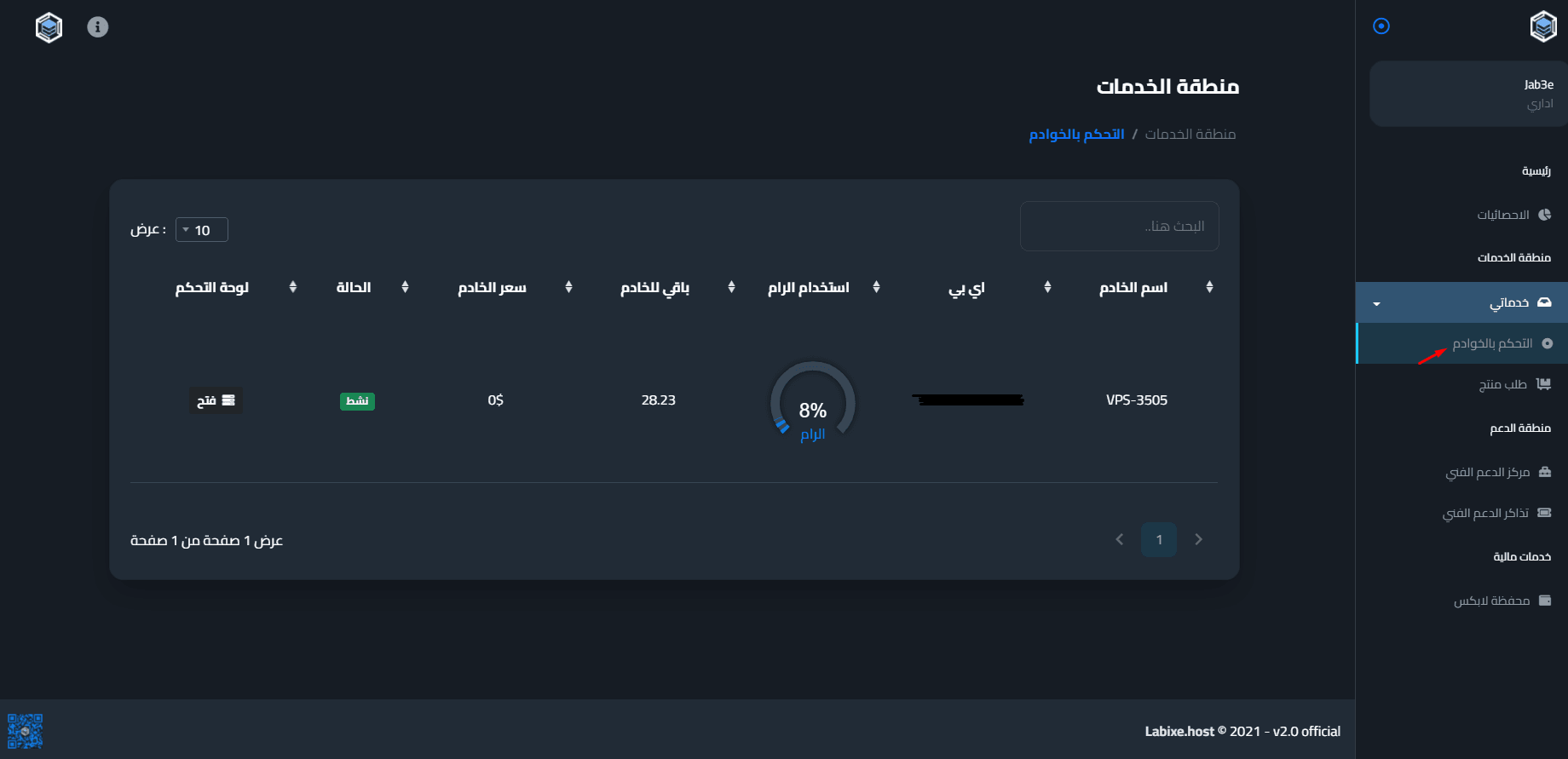This screenshot has height=759, width=1568.
Task: Sort by اي بي column arrows
Action: tap(1047, 287)
